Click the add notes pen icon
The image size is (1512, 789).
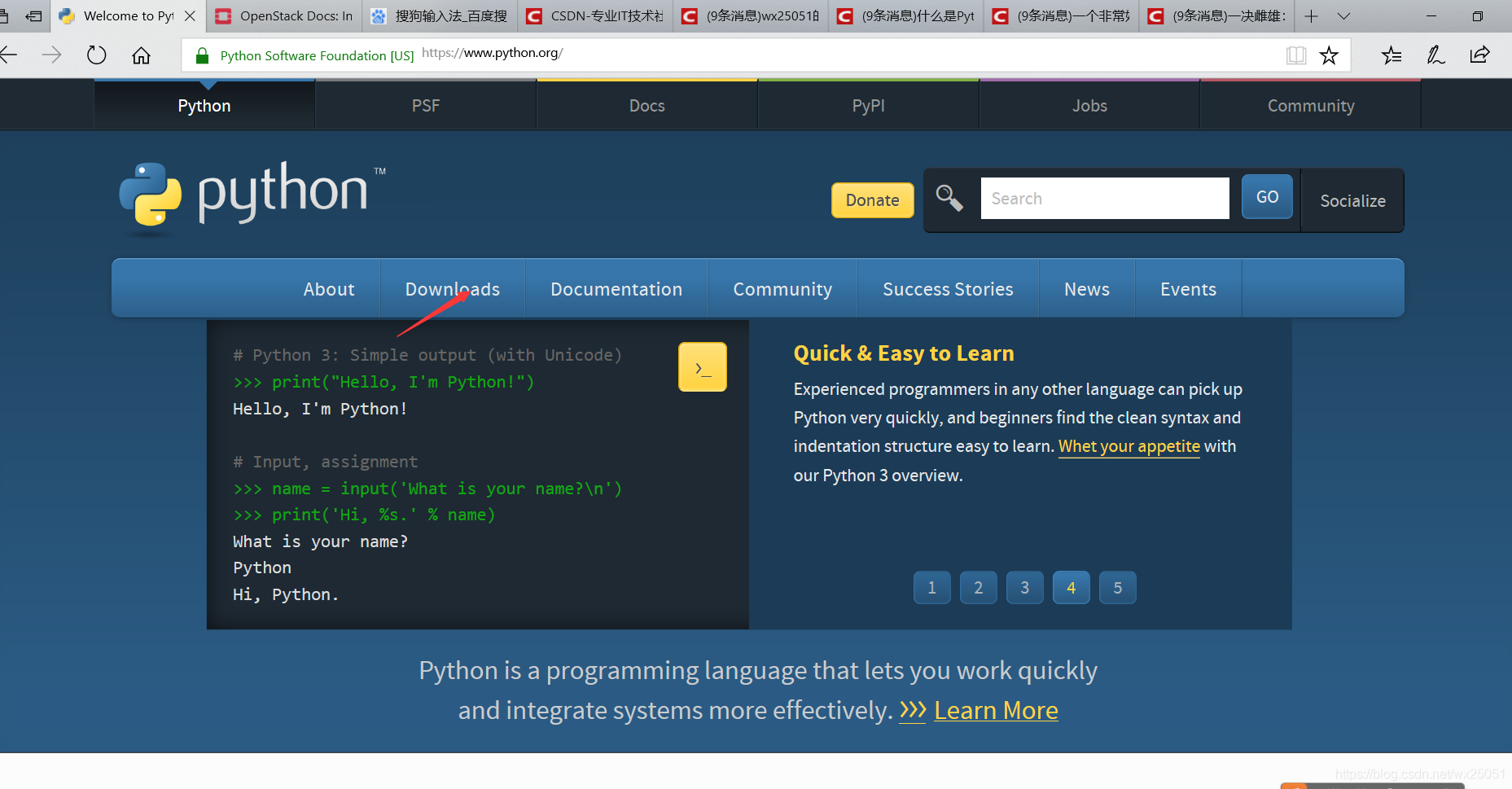pos(1435,55)
